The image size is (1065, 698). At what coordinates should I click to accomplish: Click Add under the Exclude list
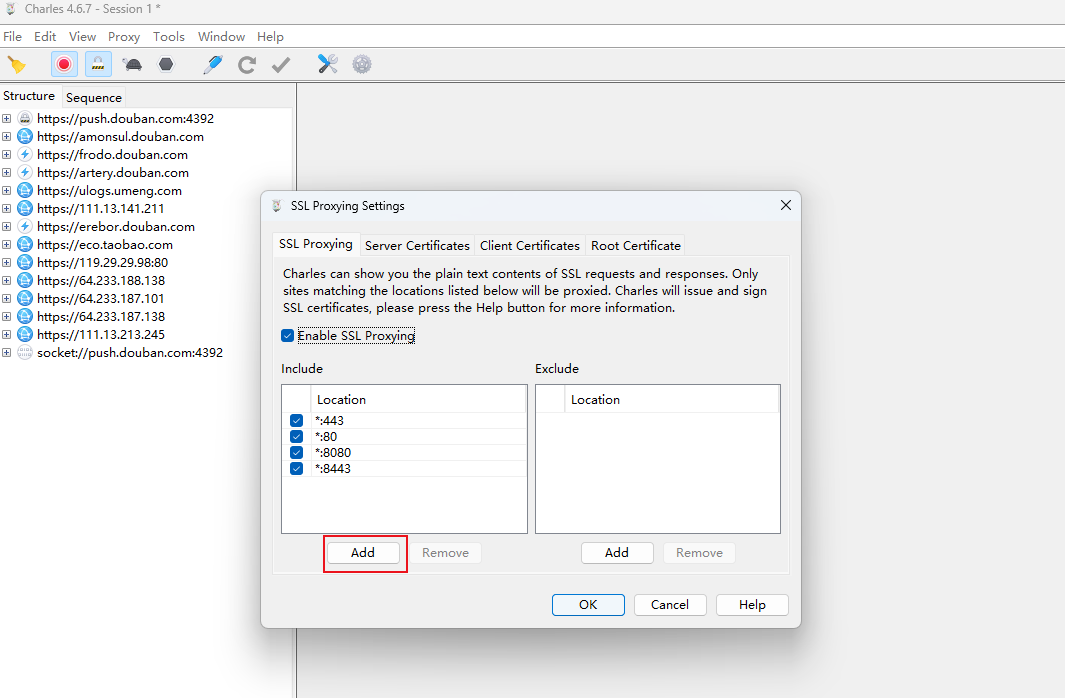click(617, 553)
